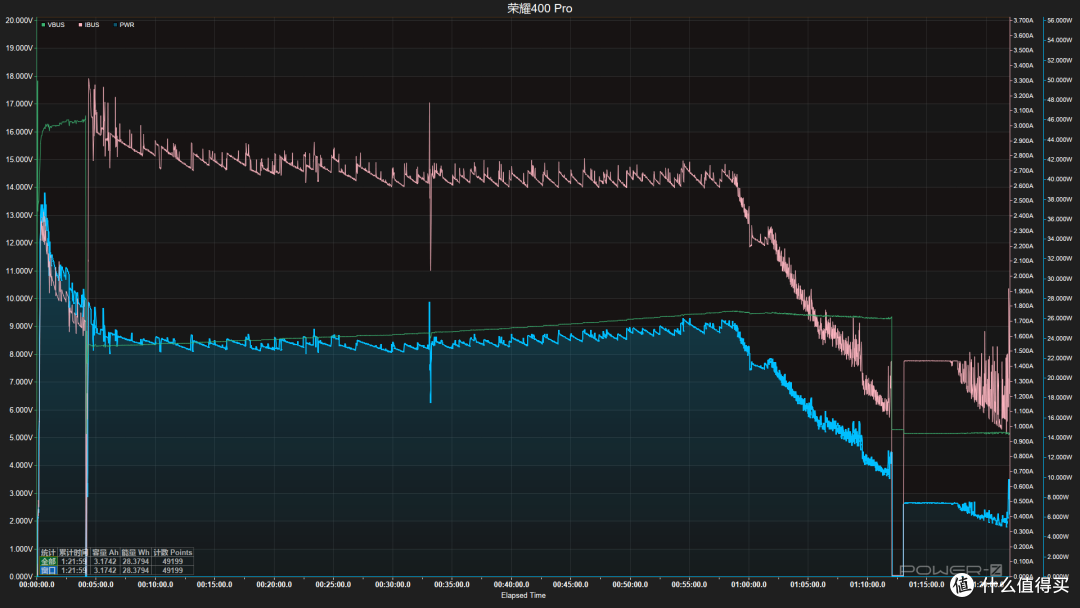1080x608 pixels.
Task: Toggle the VBUS series in the legend
Action: point(53,25)
